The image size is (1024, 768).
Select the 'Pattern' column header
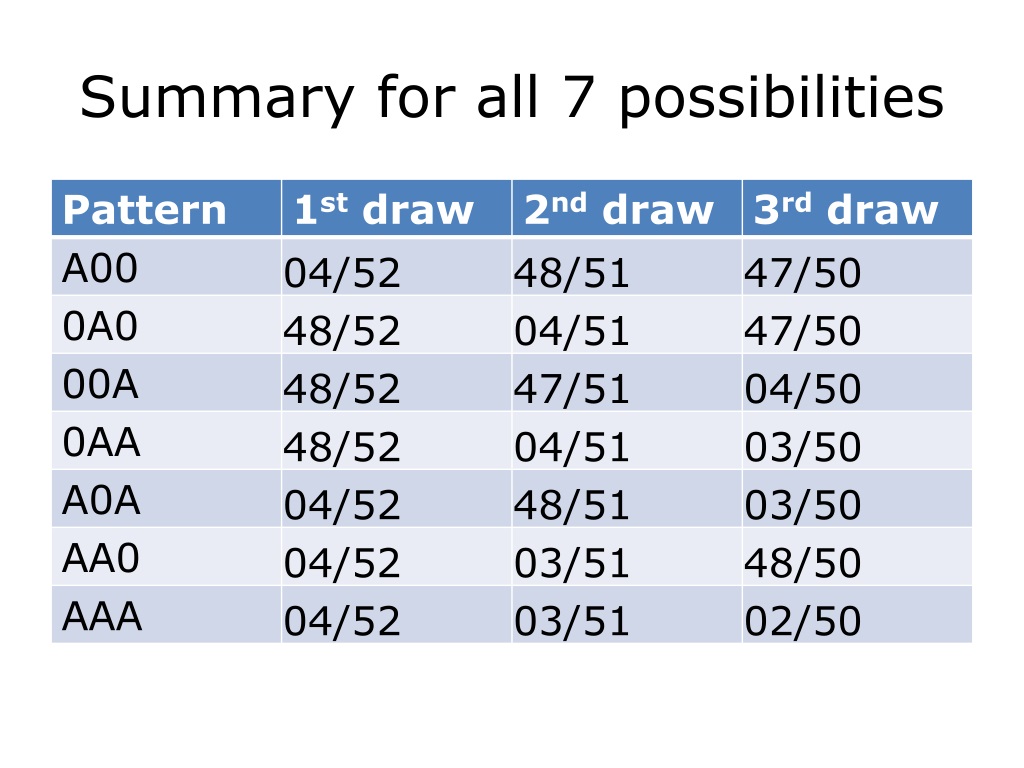pyautogui.click(x=167, y=208)
